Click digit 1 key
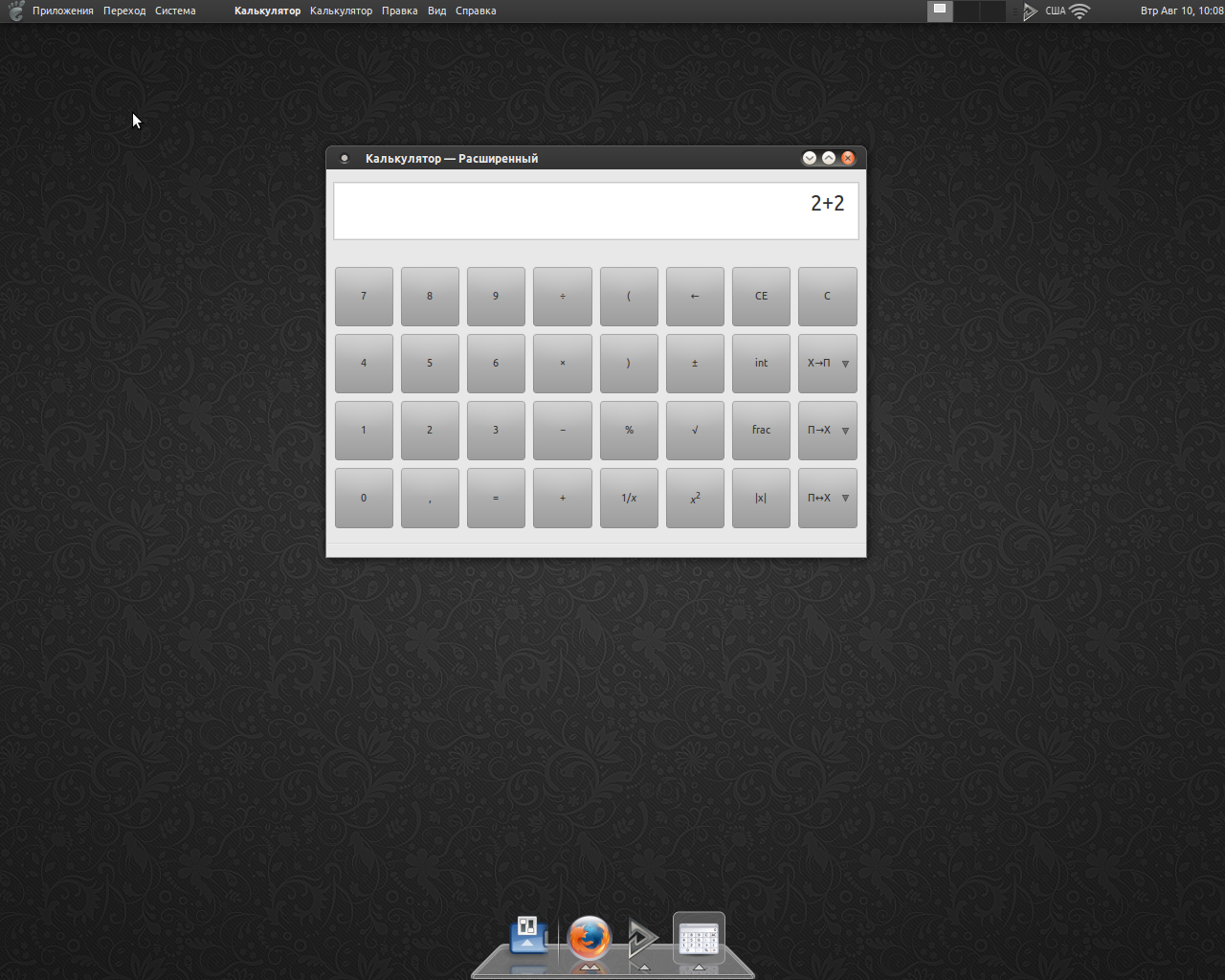 click(364, 431)
